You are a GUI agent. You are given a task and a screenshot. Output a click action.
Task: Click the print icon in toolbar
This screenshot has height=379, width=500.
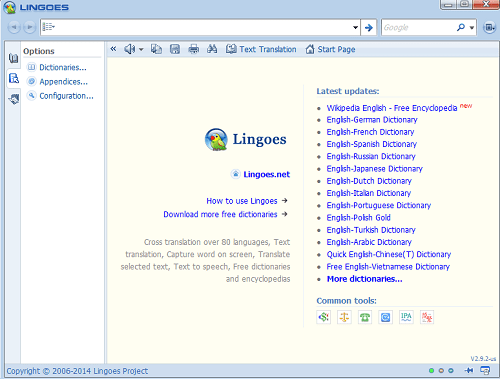click(193, 49)
